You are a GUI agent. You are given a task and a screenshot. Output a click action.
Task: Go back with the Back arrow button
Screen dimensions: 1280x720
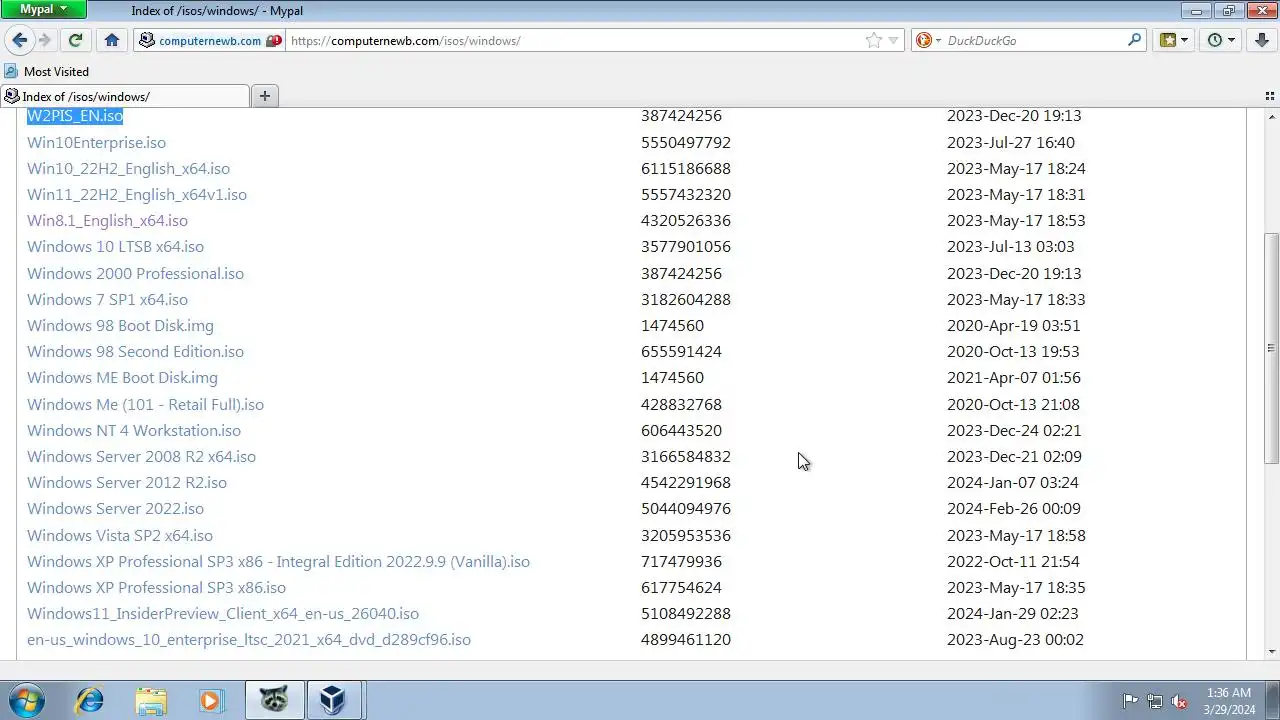[19, 40]
